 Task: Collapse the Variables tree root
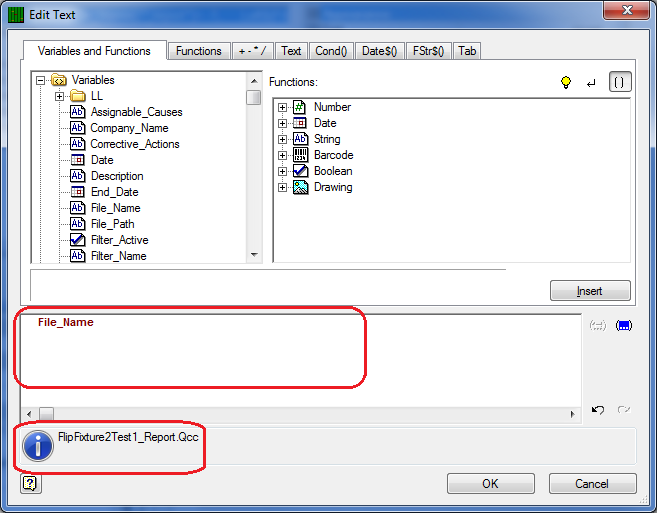tap(40, 80)
